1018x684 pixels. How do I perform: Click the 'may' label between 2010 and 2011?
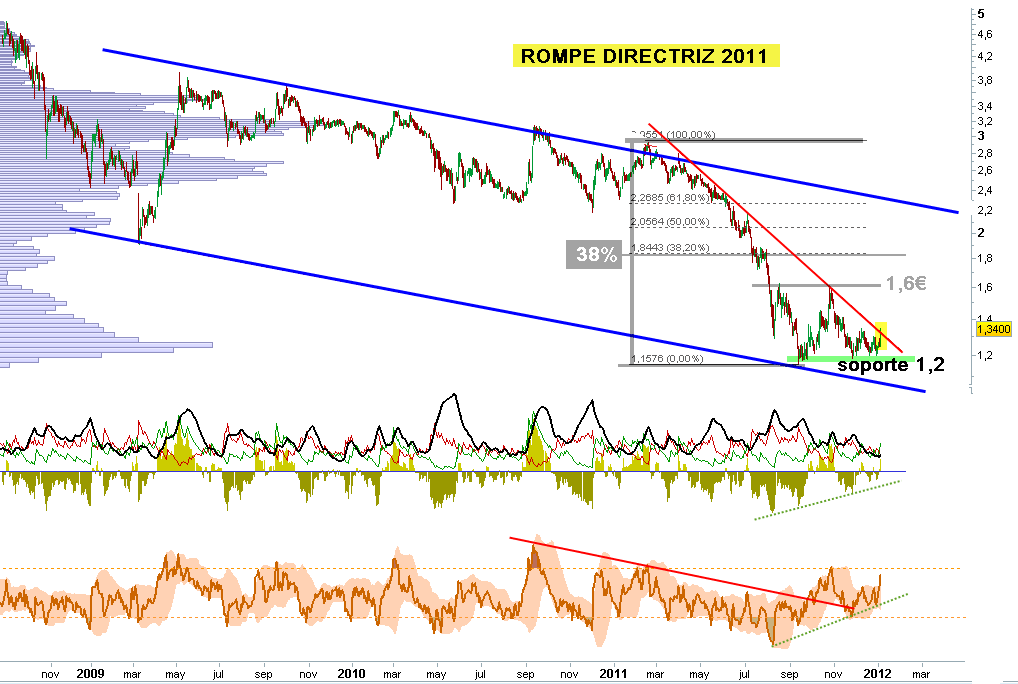point(436,675)
